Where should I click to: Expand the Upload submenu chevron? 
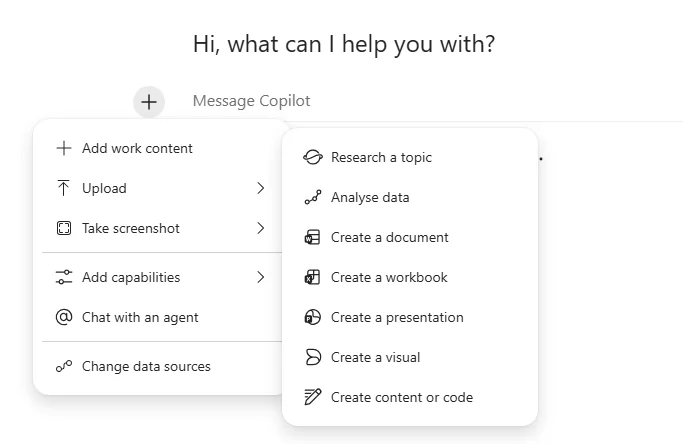pos(260,188)
